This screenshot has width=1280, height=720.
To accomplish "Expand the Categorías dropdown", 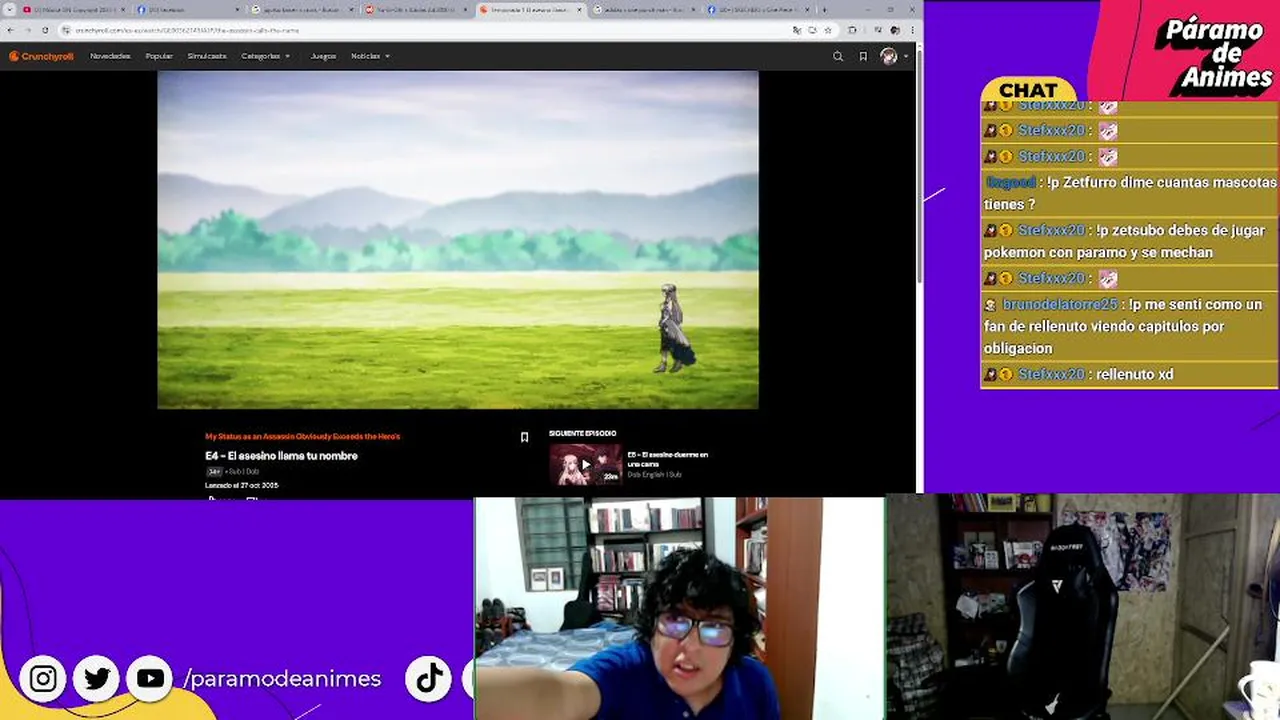I will coord(265,56).
